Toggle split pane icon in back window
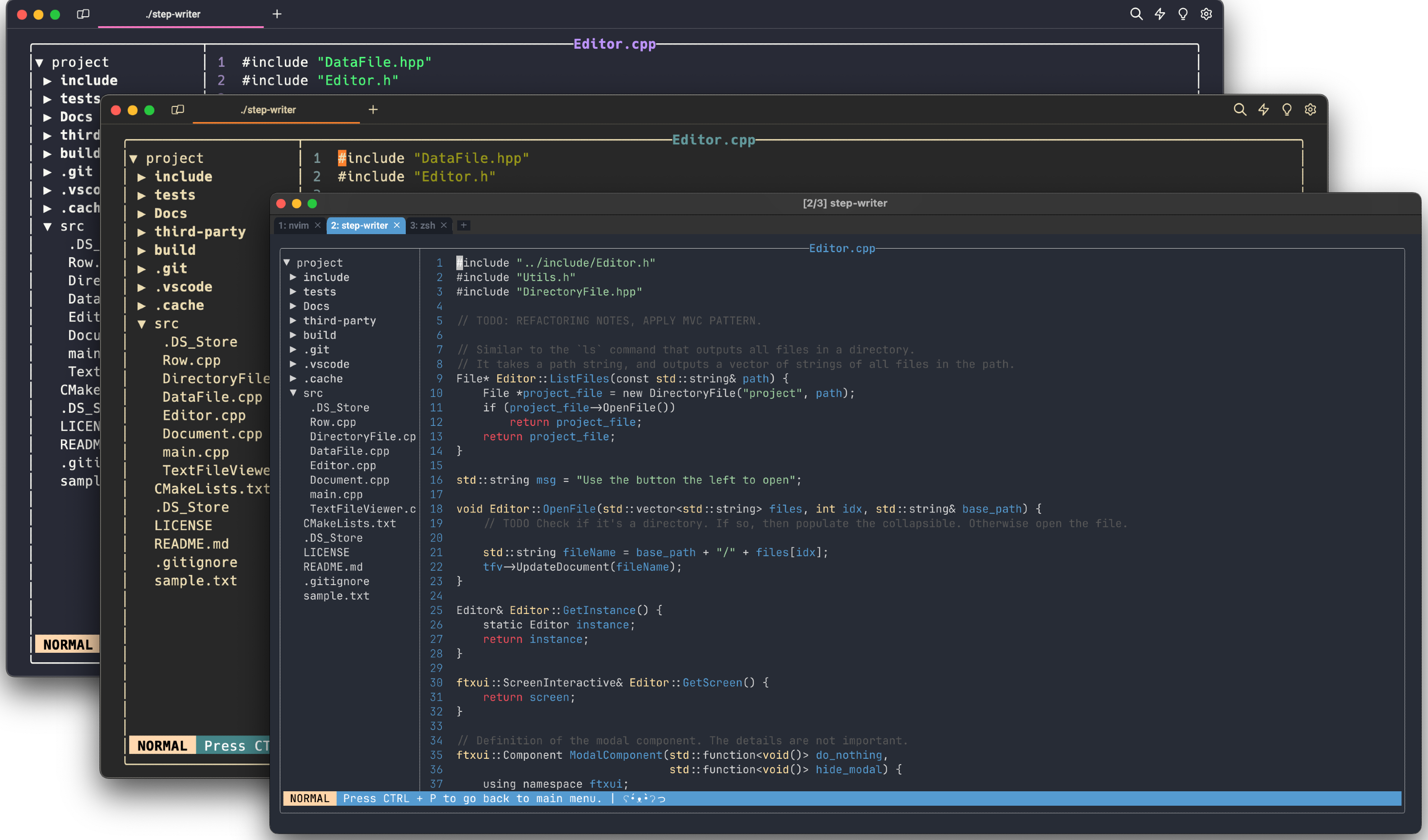 [x=83, y=14]
